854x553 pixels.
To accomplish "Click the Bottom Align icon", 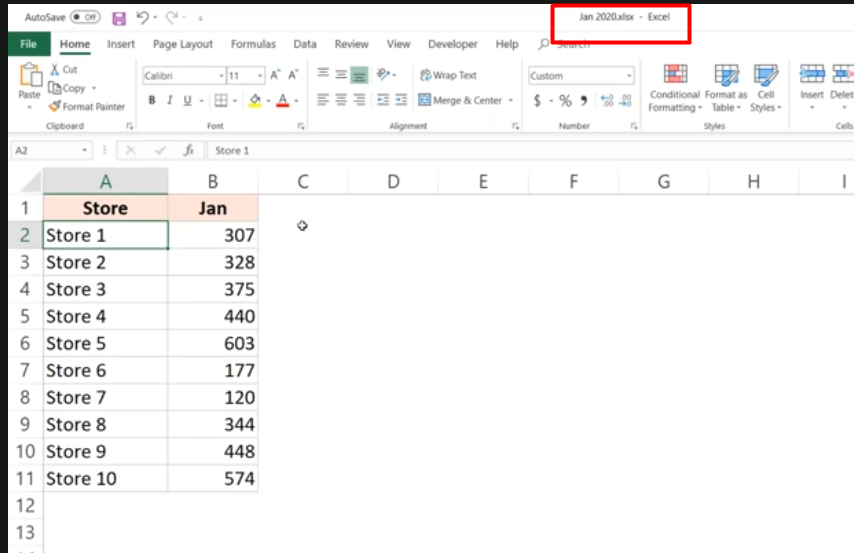I will tap(359, 75).
